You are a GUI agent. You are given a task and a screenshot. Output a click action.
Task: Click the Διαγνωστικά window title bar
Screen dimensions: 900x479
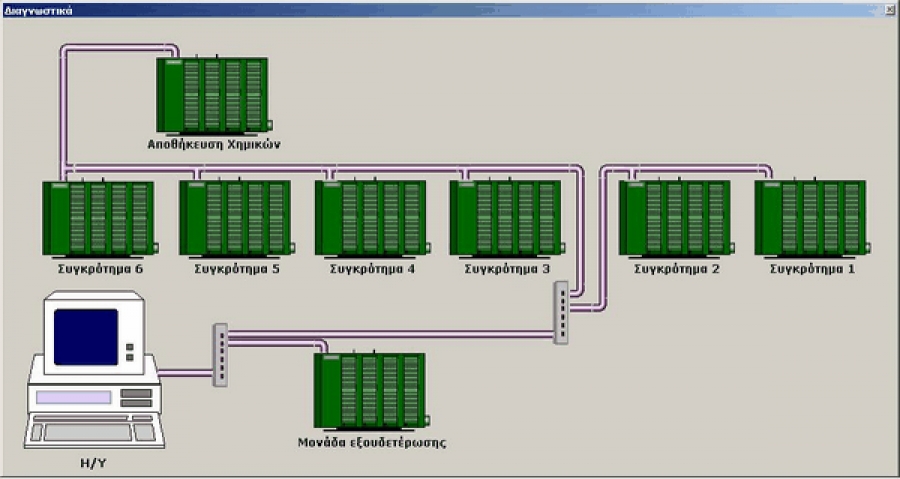(400, 8)
